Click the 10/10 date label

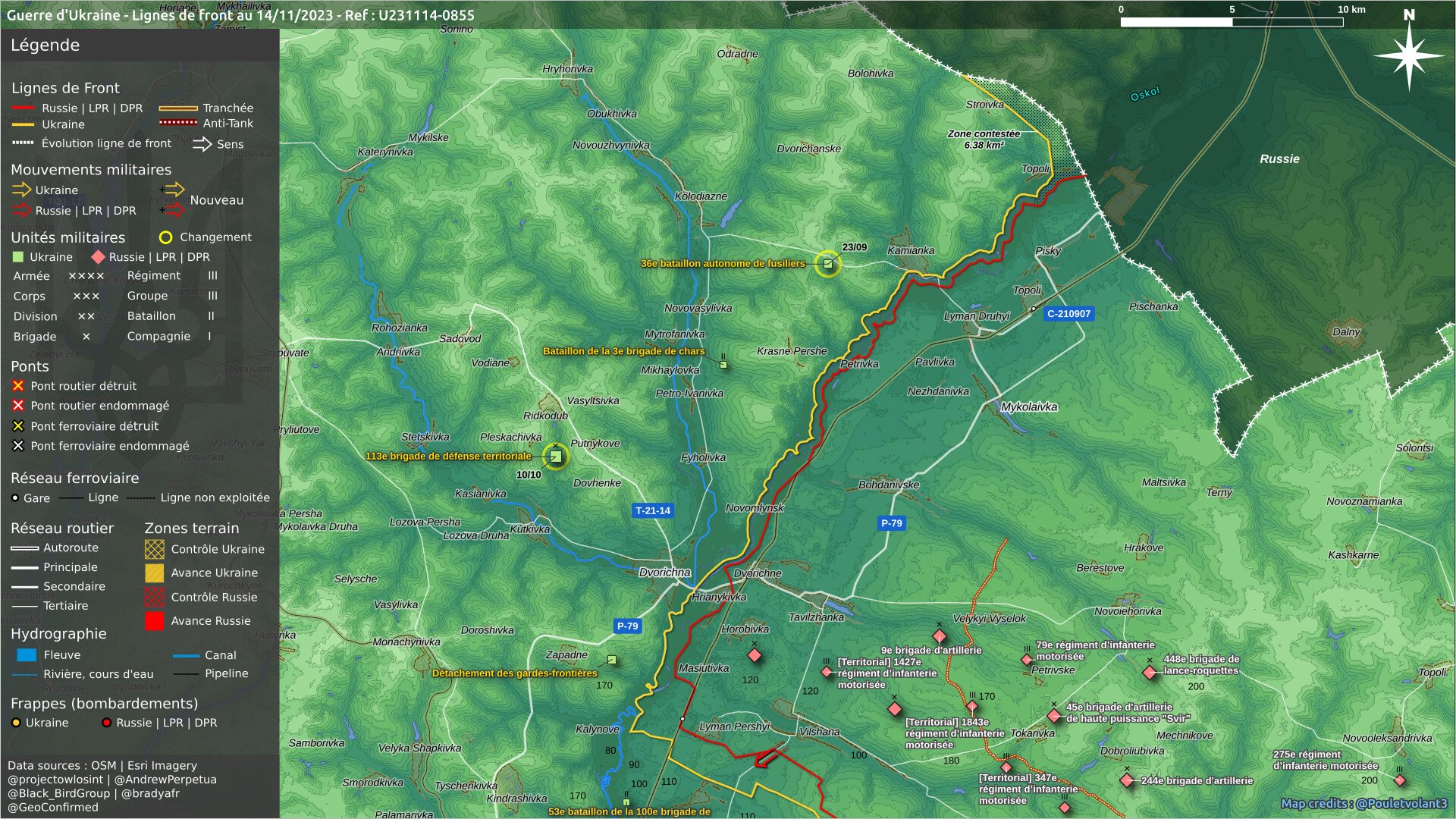pyautogui.click(x=529, y=475)
